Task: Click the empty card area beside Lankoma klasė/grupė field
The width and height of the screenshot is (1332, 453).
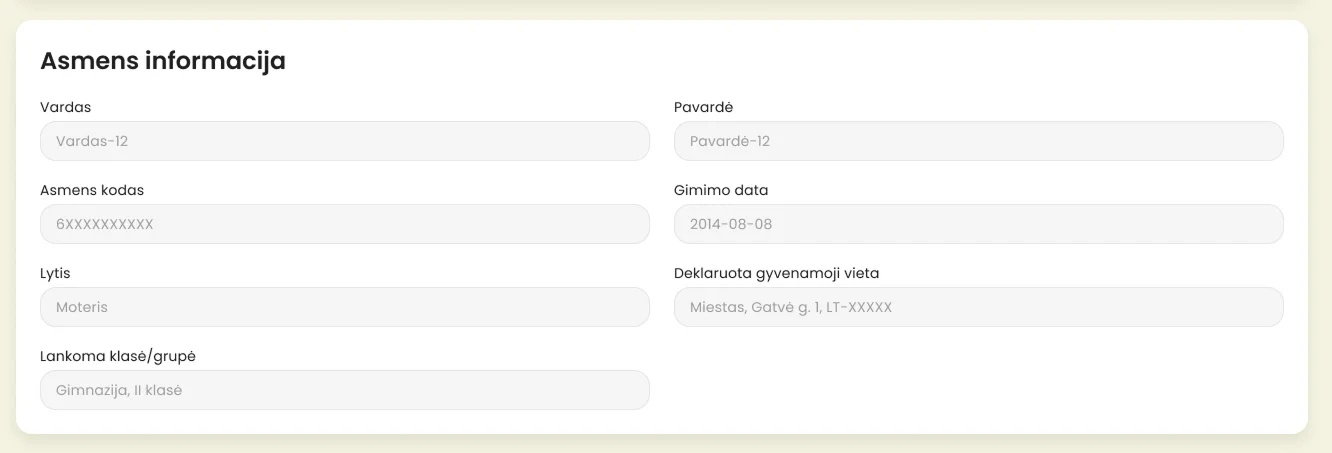Action: (x=979, y=390)
